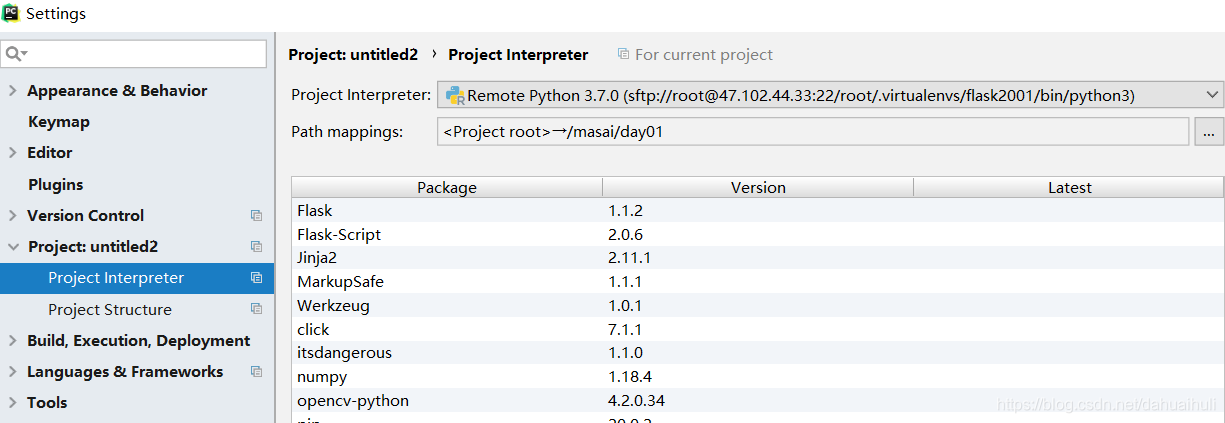Expand the Build, Execution, Deployment section
The image size is (1225, 423).
12,341
